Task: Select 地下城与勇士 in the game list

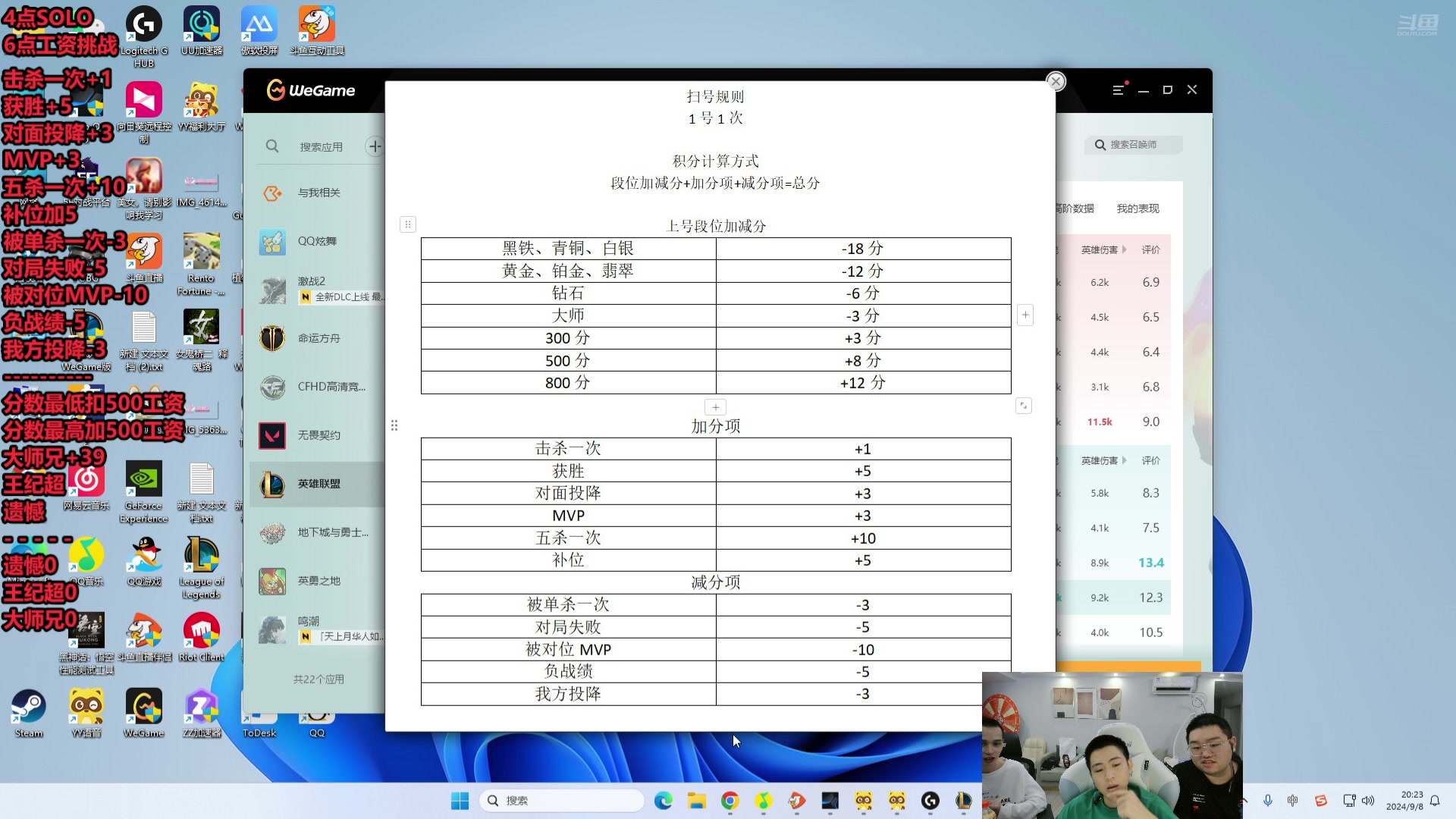Action: (317, 532)
